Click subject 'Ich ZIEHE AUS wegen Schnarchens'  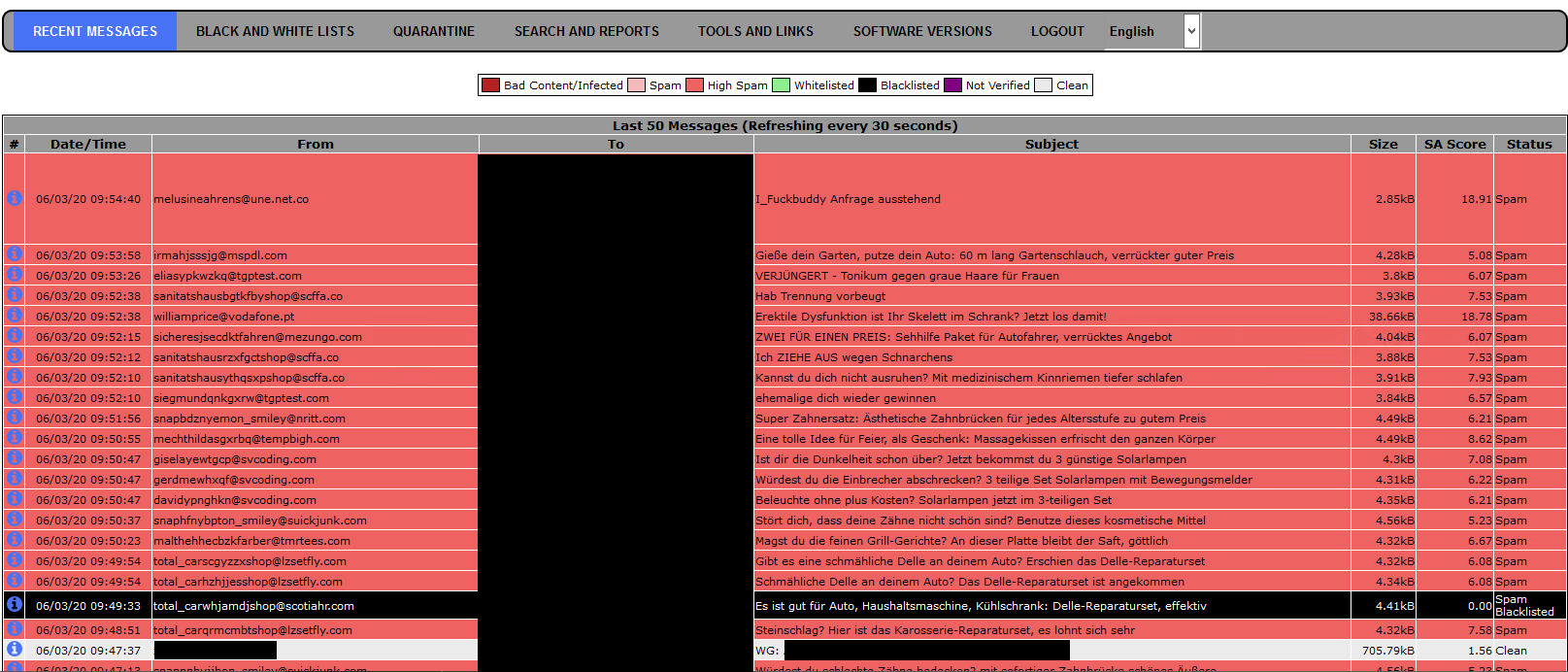pyautogui.click(x=853, y=357)
